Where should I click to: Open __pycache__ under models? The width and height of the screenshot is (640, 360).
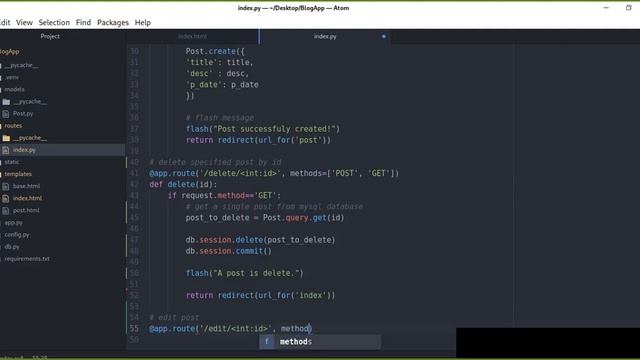(30, 102)
